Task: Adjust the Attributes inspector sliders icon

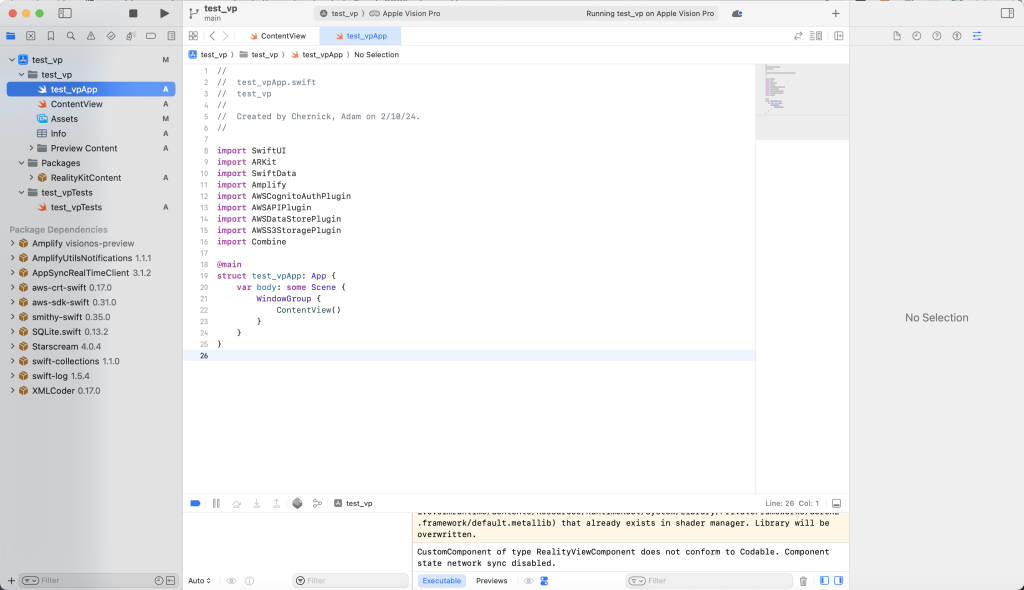Action: pos(978,36)
